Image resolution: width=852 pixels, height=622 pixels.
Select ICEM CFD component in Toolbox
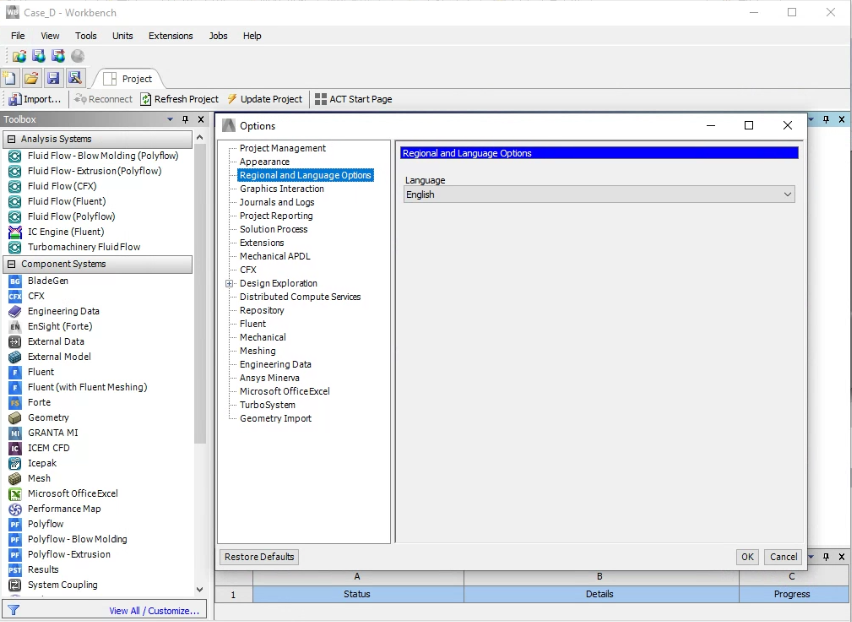click(48, 448)
